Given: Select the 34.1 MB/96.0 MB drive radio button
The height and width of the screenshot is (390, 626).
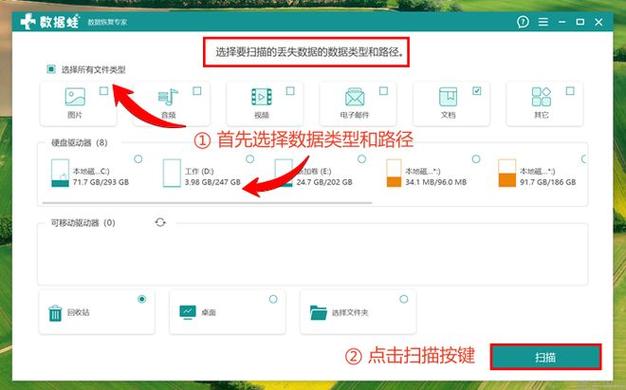Looking at the screenshot, I should click(x=476, y=159).
